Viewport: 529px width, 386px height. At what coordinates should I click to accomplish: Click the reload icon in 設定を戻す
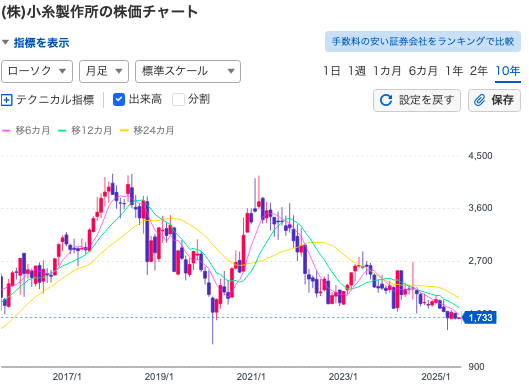click(x=386, y=100)
